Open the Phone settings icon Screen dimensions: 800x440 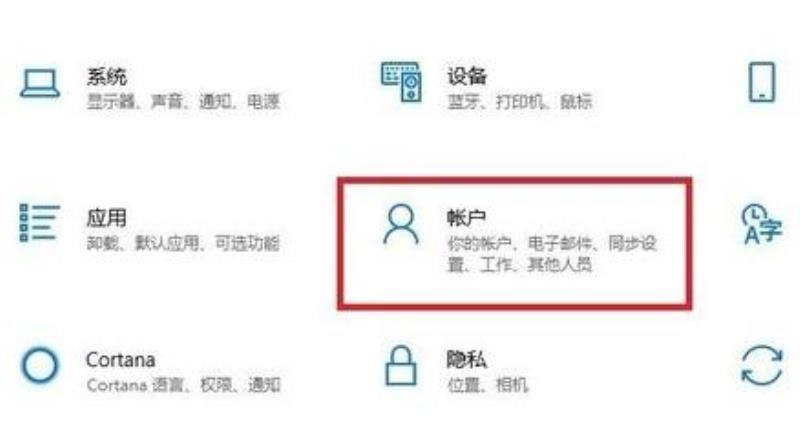(x=762, y=82)
